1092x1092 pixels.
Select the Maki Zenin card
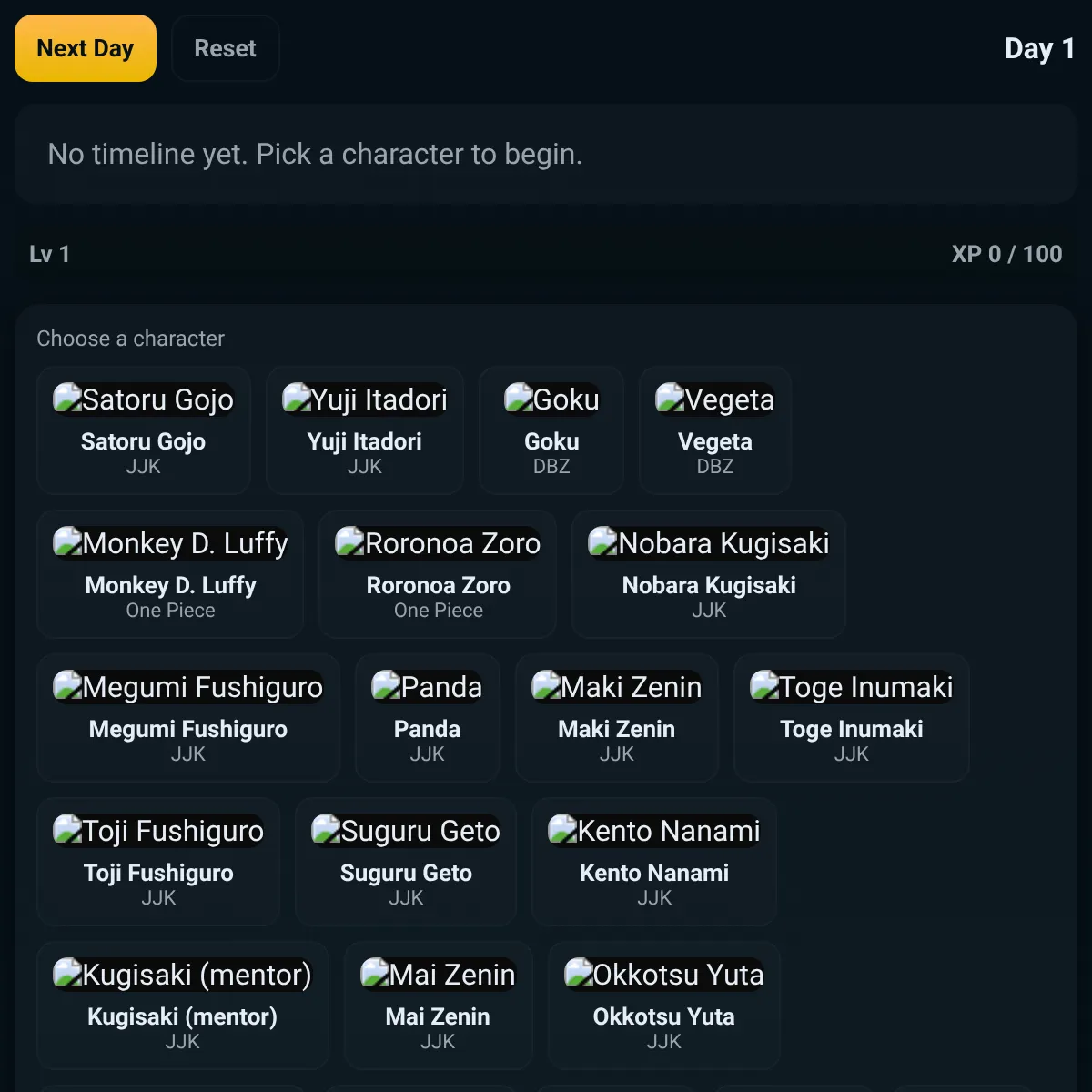(x=617, y=718)
